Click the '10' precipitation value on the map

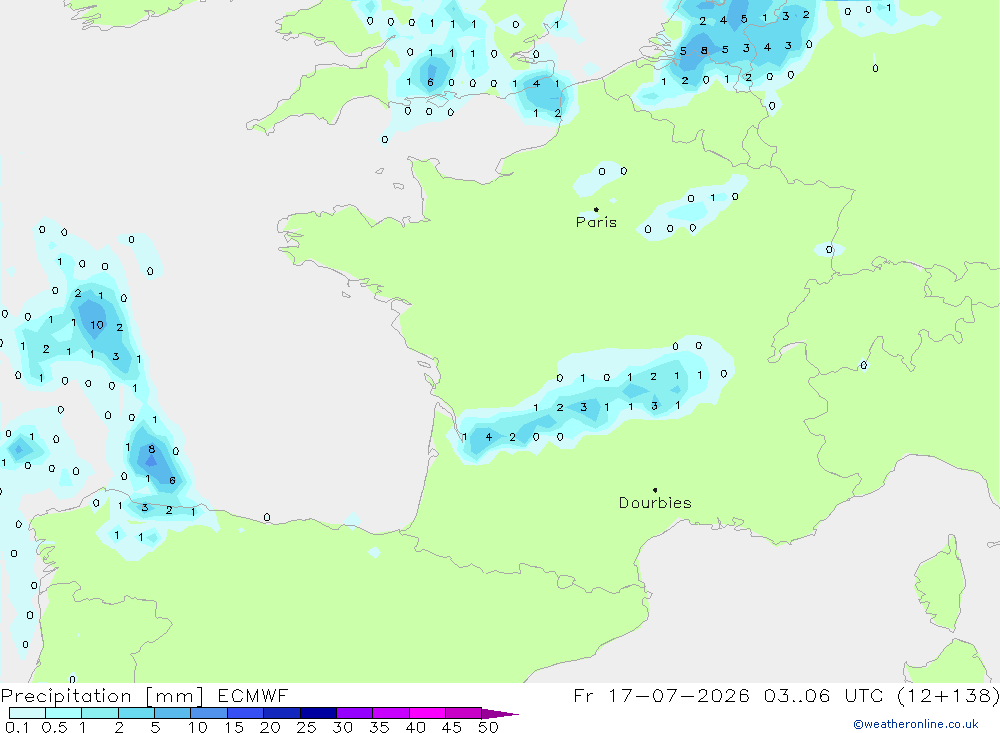96,325
